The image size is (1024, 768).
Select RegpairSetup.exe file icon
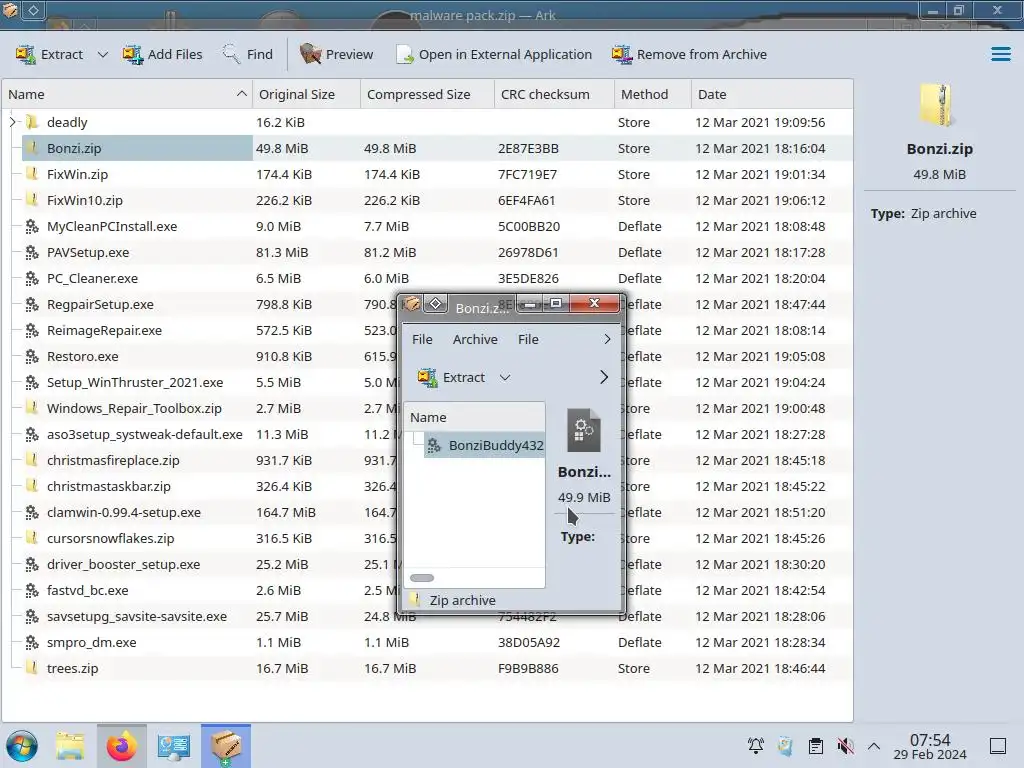[x=32, y=304]
